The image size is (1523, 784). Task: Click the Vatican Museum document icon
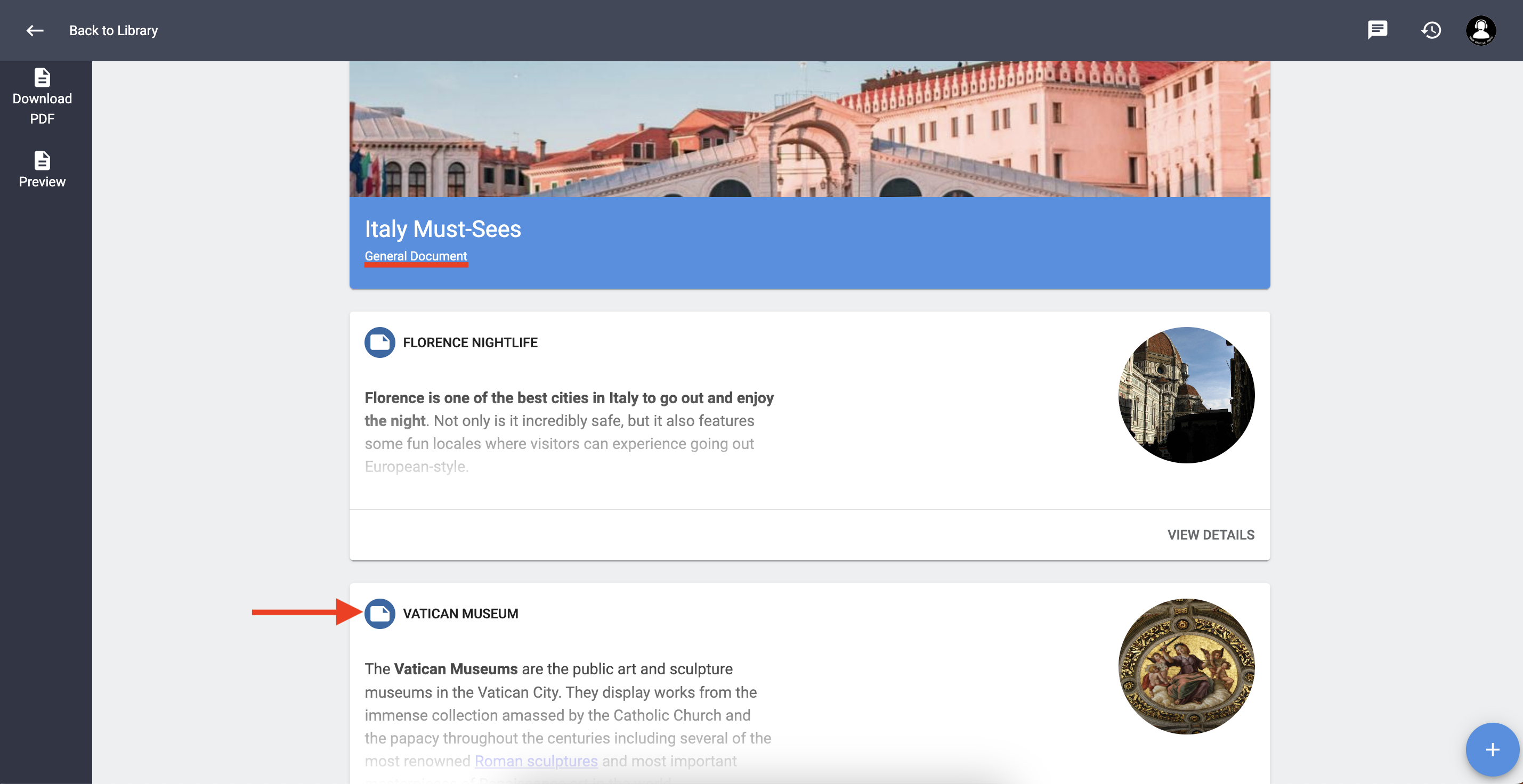click(379, 613)
